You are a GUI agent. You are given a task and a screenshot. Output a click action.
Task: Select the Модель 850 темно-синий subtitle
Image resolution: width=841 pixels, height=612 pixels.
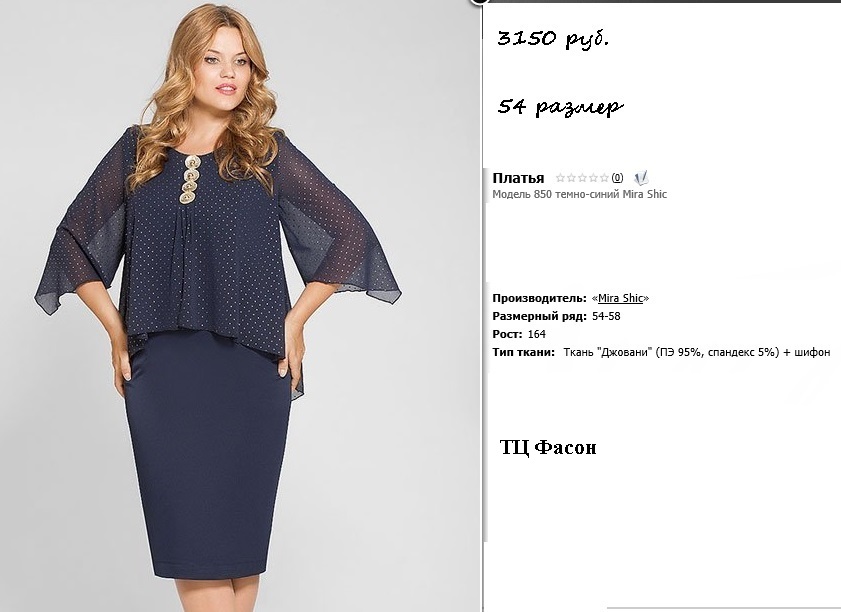[579, 194]
